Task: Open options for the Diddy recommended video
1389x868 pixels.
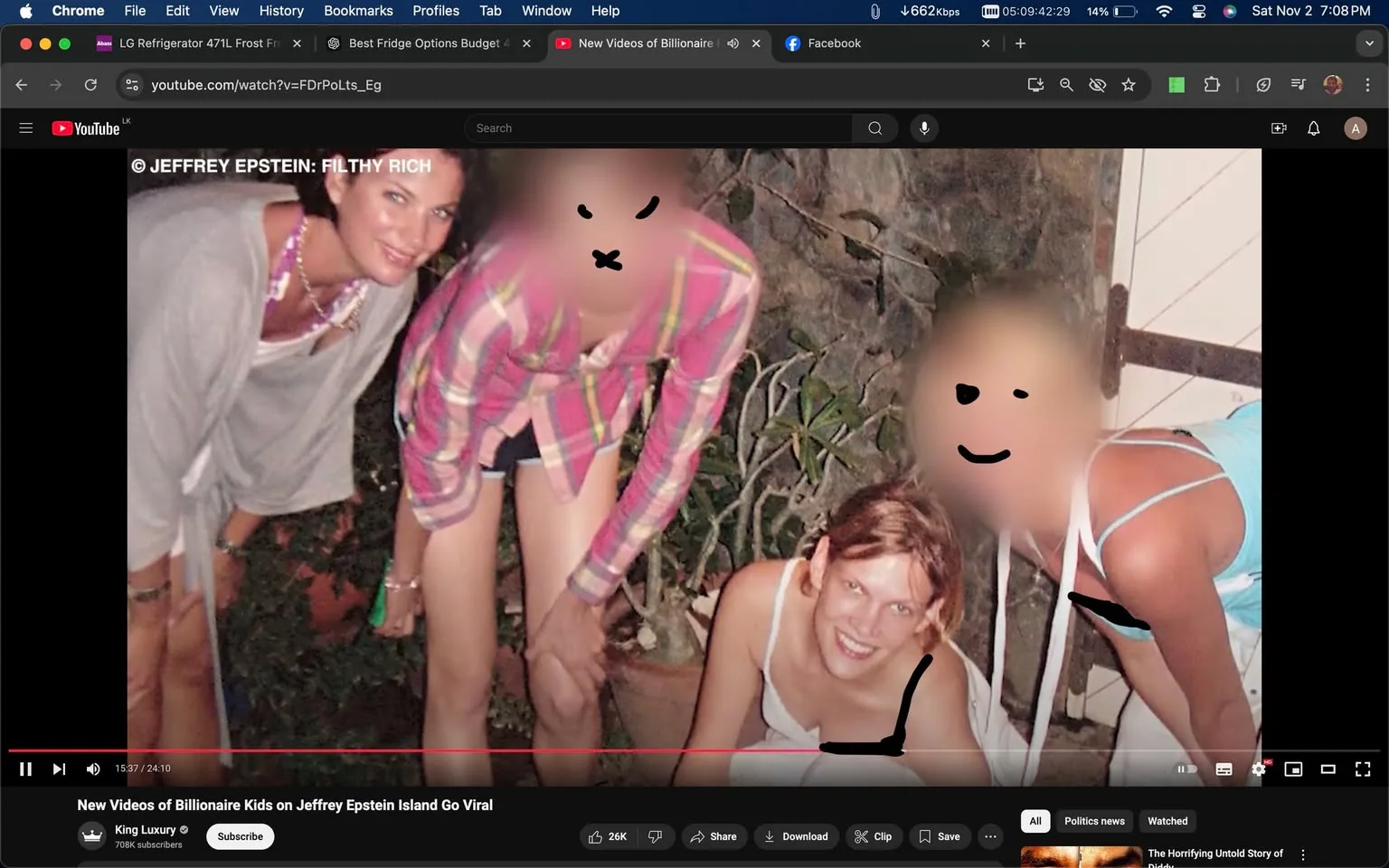Action: [x=1302, y=853]
